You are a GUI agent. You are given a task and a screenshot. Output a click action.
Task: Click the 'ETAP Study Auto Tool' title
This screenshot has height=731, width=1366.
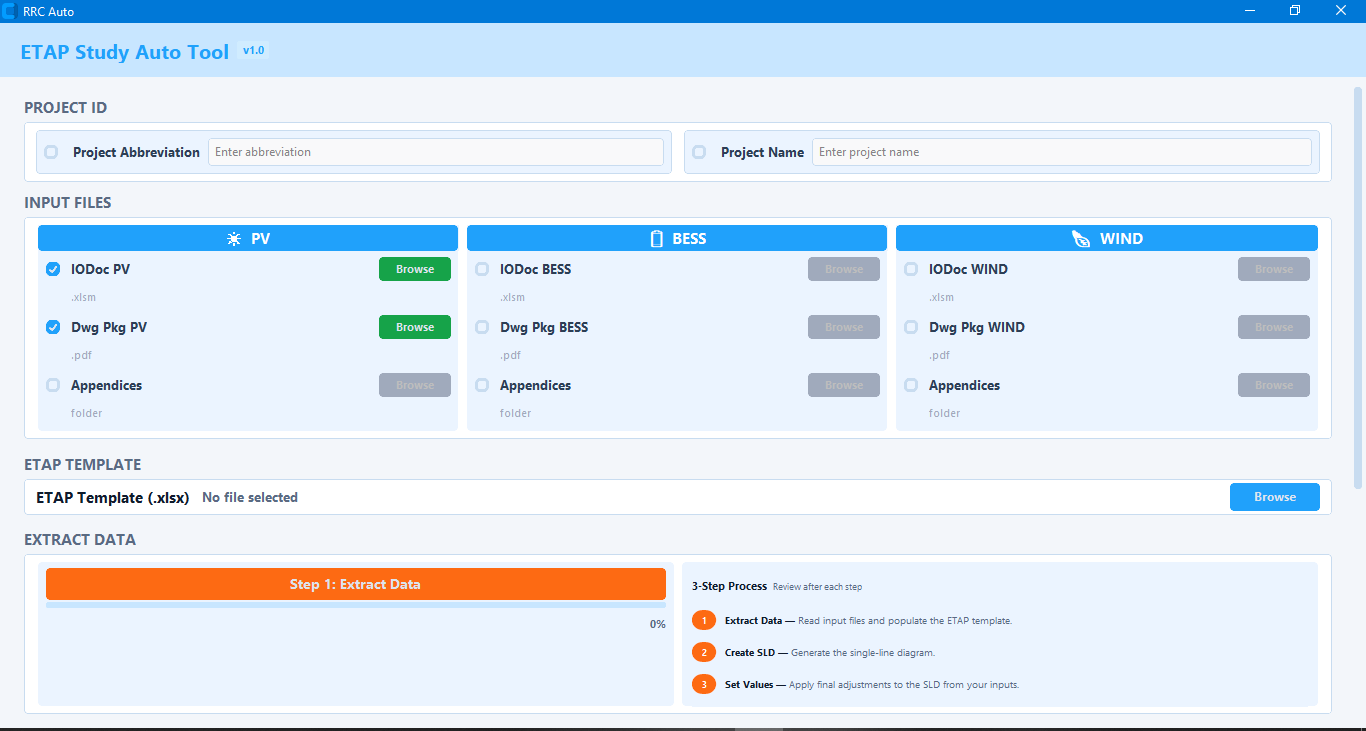[125, 52]
